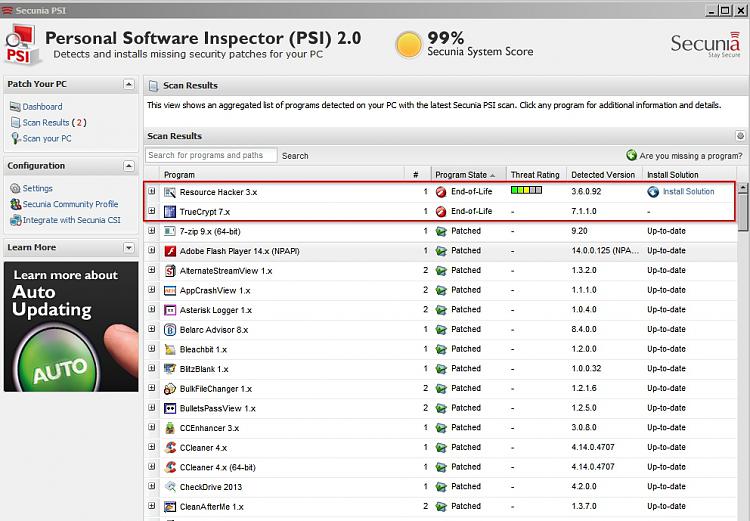Image resolution: width=750 pixels, height=521 pixels.
Task: Sort by Program State column
Action: (x=469, y=175)
